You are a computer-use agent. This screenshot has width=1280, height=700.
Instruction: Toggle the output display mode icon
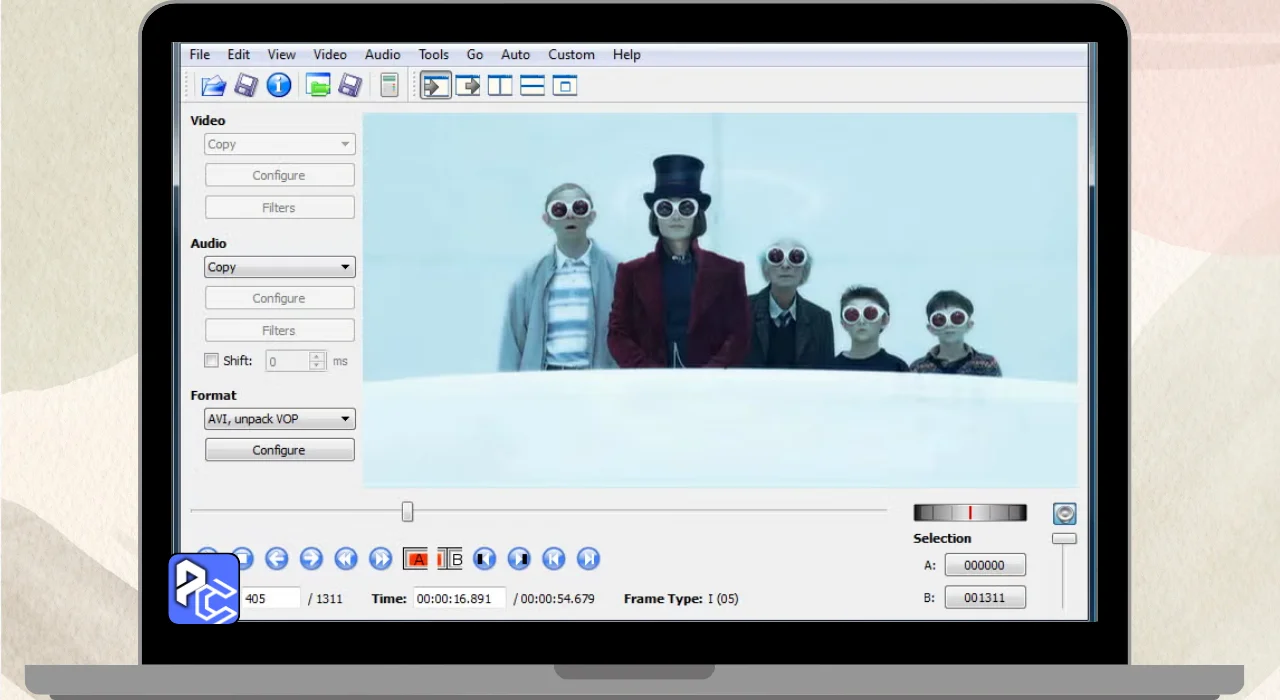point(468,86)
